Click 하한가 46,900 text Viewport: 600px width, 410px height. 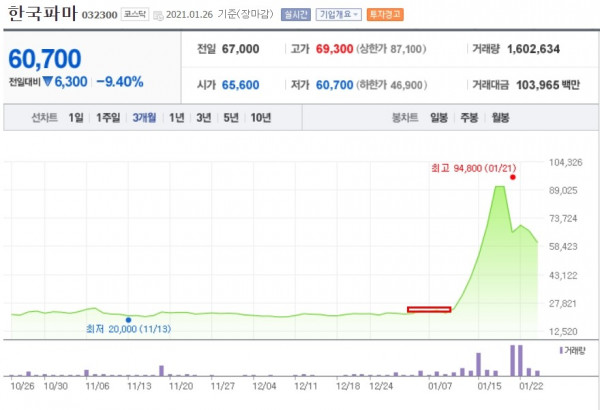pyautogui.click(x=392, y=85)
